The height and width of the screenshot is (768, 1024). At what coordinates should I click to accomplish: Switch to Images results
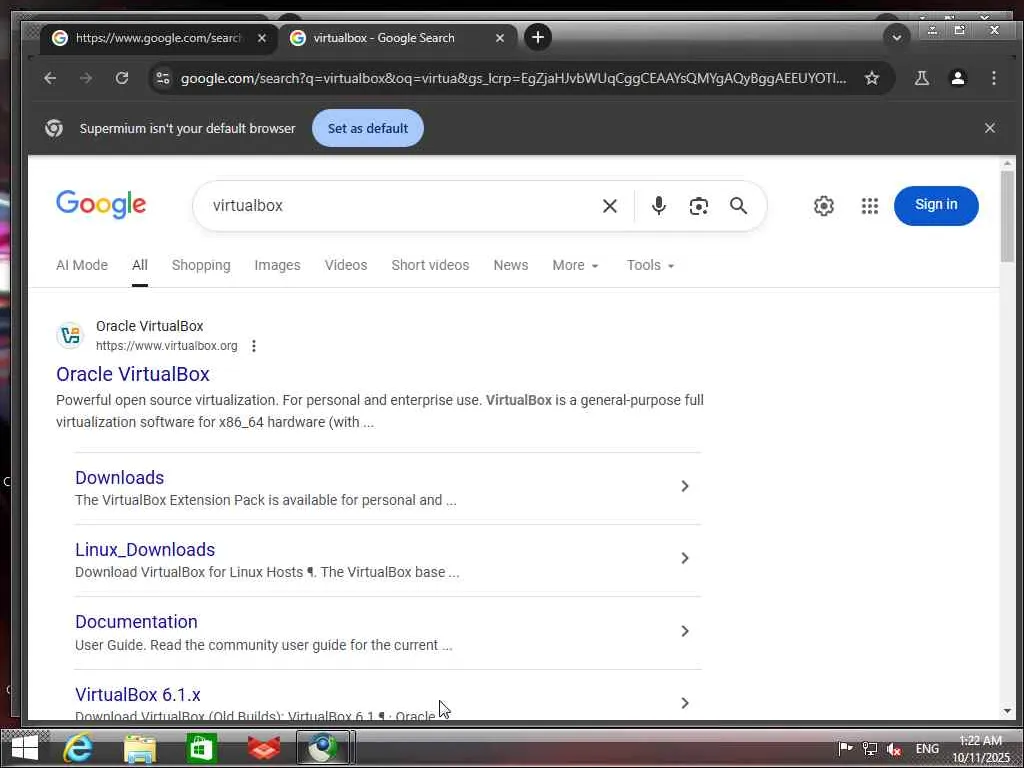pos(278,266)
